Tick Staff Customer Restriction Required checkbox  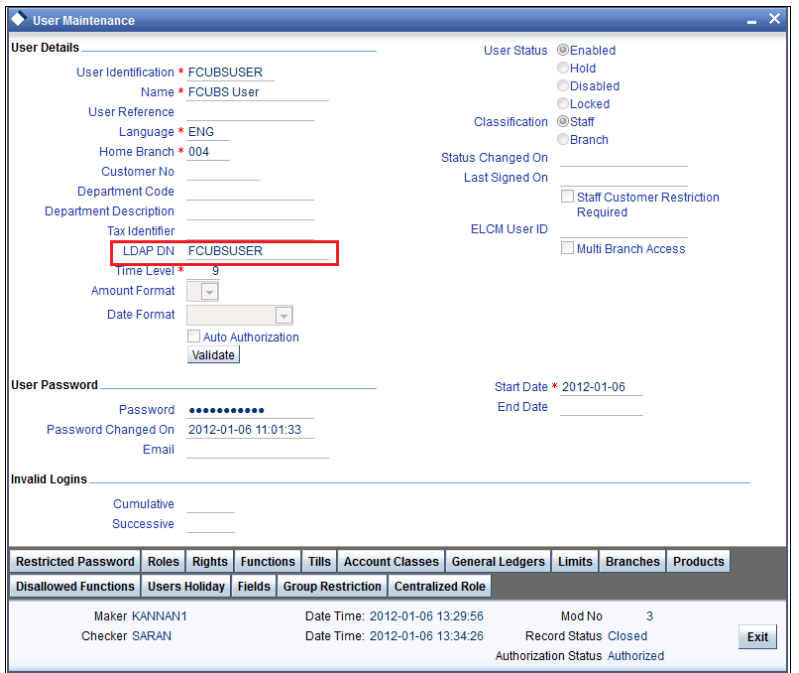[567, 196]
